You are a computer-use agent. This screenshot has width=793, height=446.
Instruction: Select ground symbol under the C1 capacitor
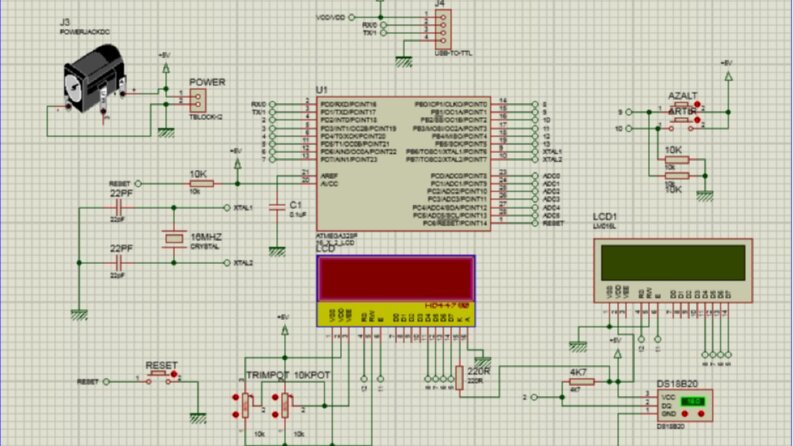pos(277,251)
